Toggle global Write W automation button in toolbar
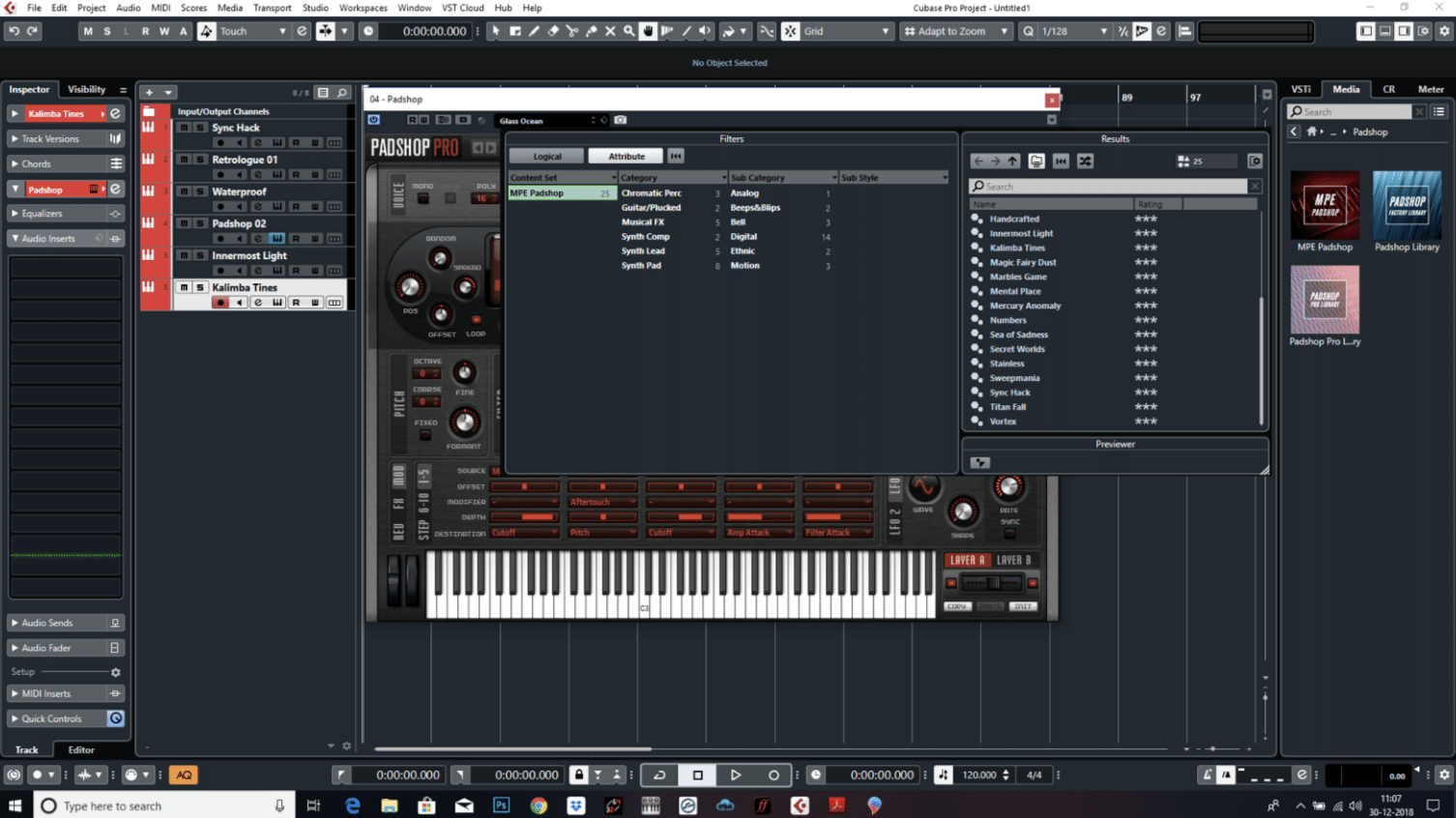 pyautogui.click(x=164, y=31)
